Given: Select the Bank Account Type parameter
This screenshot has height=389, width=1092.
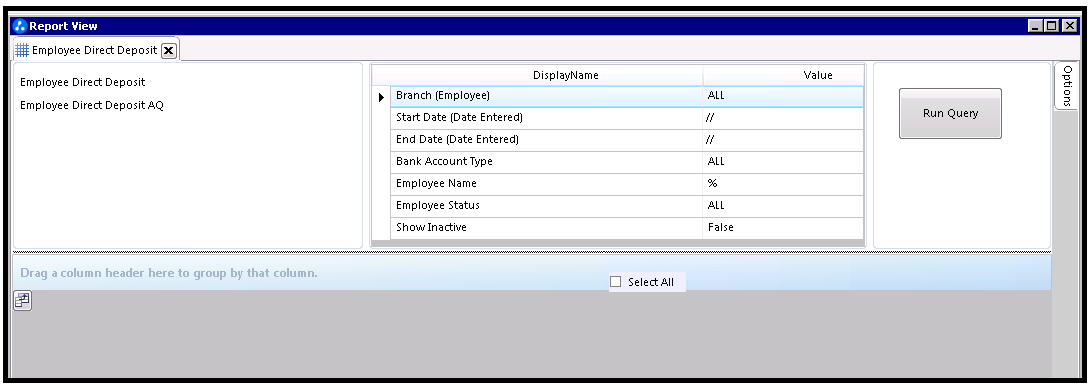Looking at the screenshot, I should 547,162.
